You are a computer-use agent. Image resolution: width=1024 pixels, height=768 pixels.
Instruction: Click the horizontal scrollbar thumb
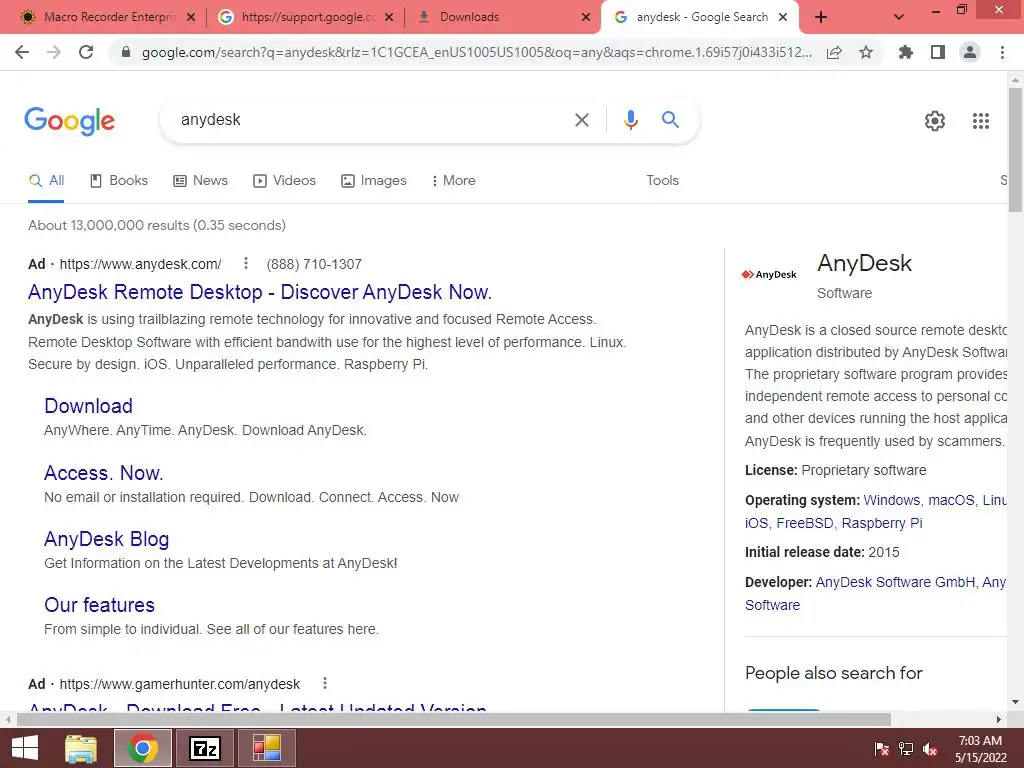(x=454, y=720)
